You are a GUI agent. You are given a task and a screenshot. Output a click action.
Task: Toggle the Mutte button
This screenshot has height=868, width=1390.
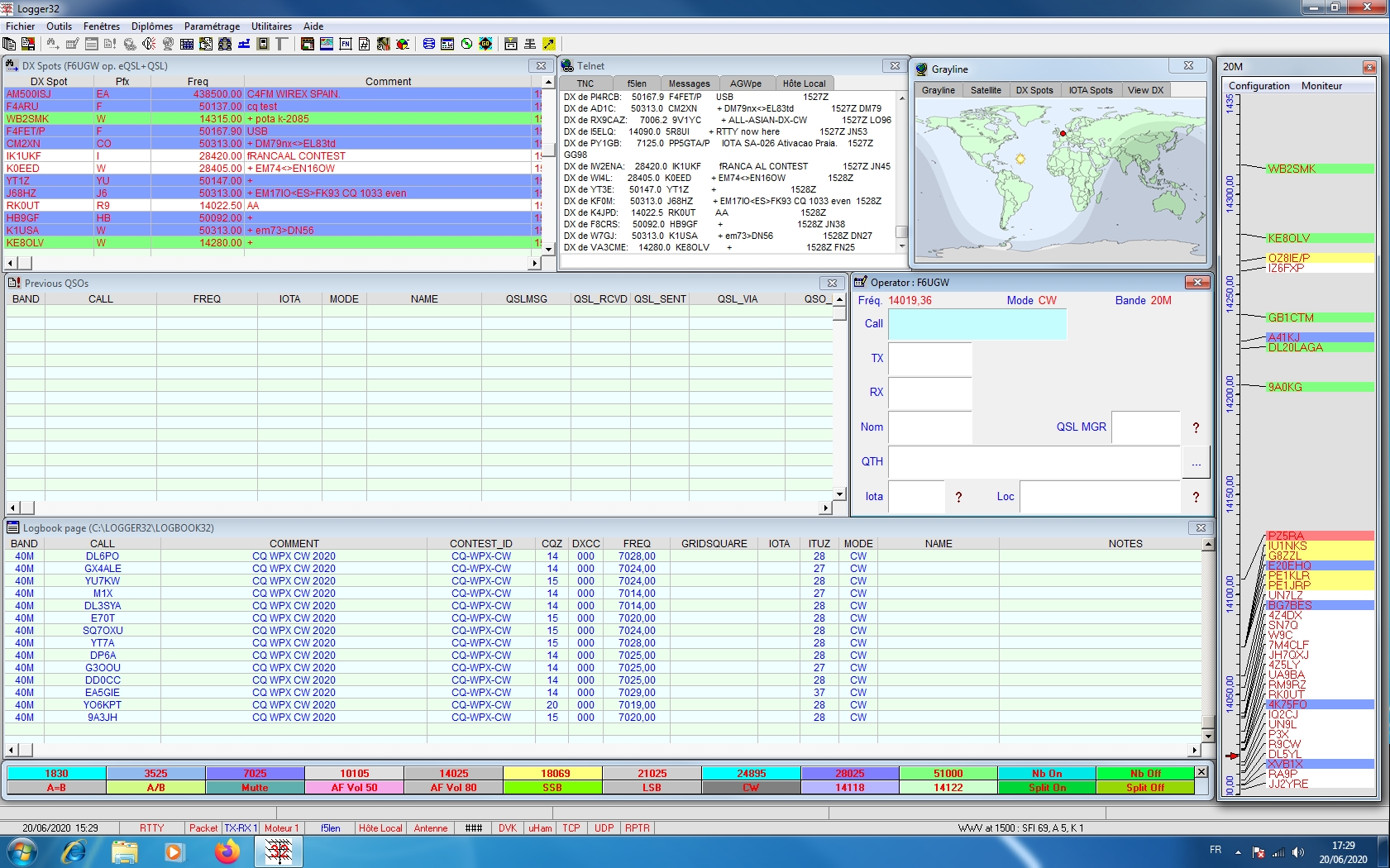[x=255, y=788]
